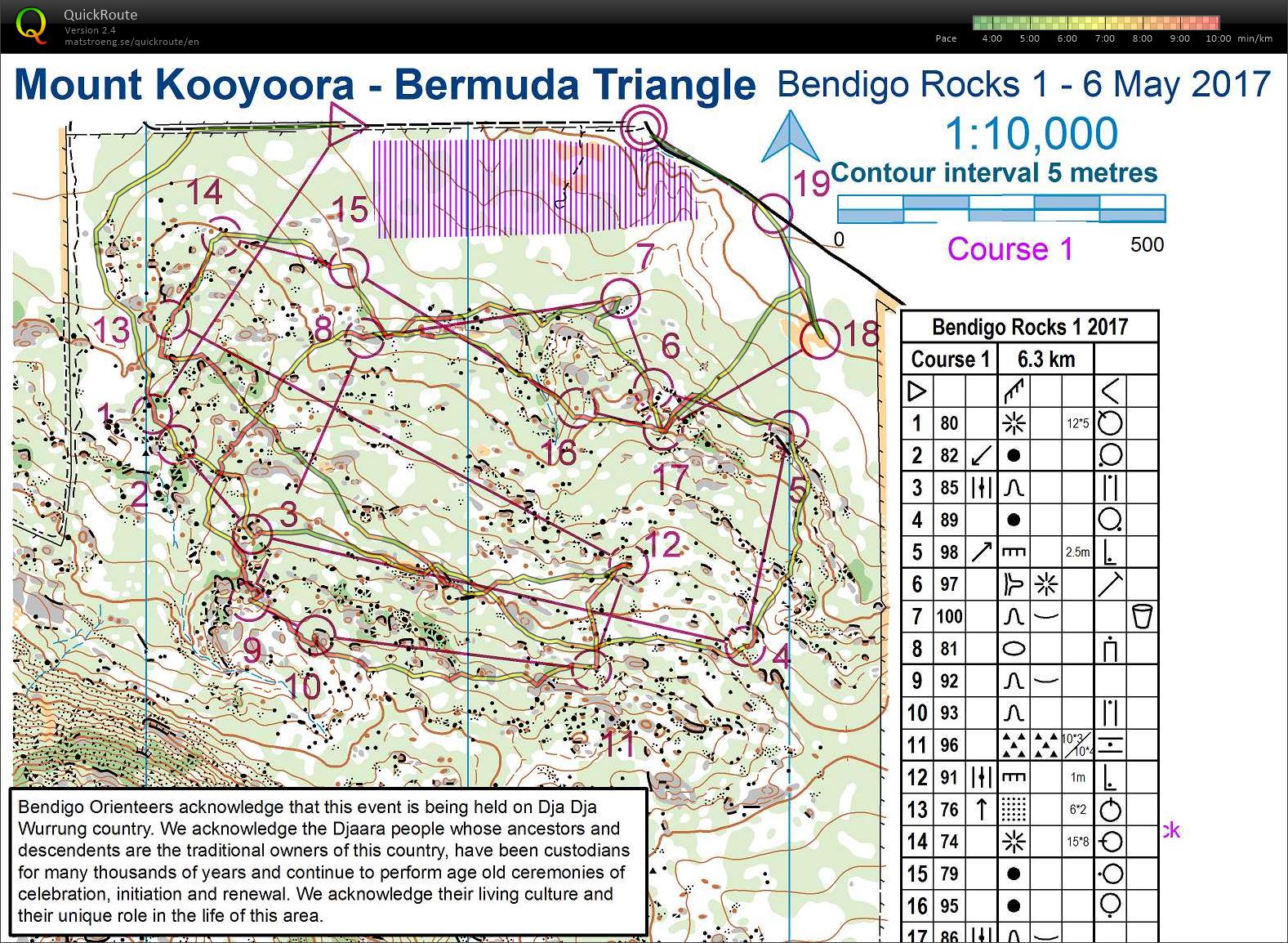
Task: Open the matstroeng.se/quickroute/en link
Action: (131, 42)
